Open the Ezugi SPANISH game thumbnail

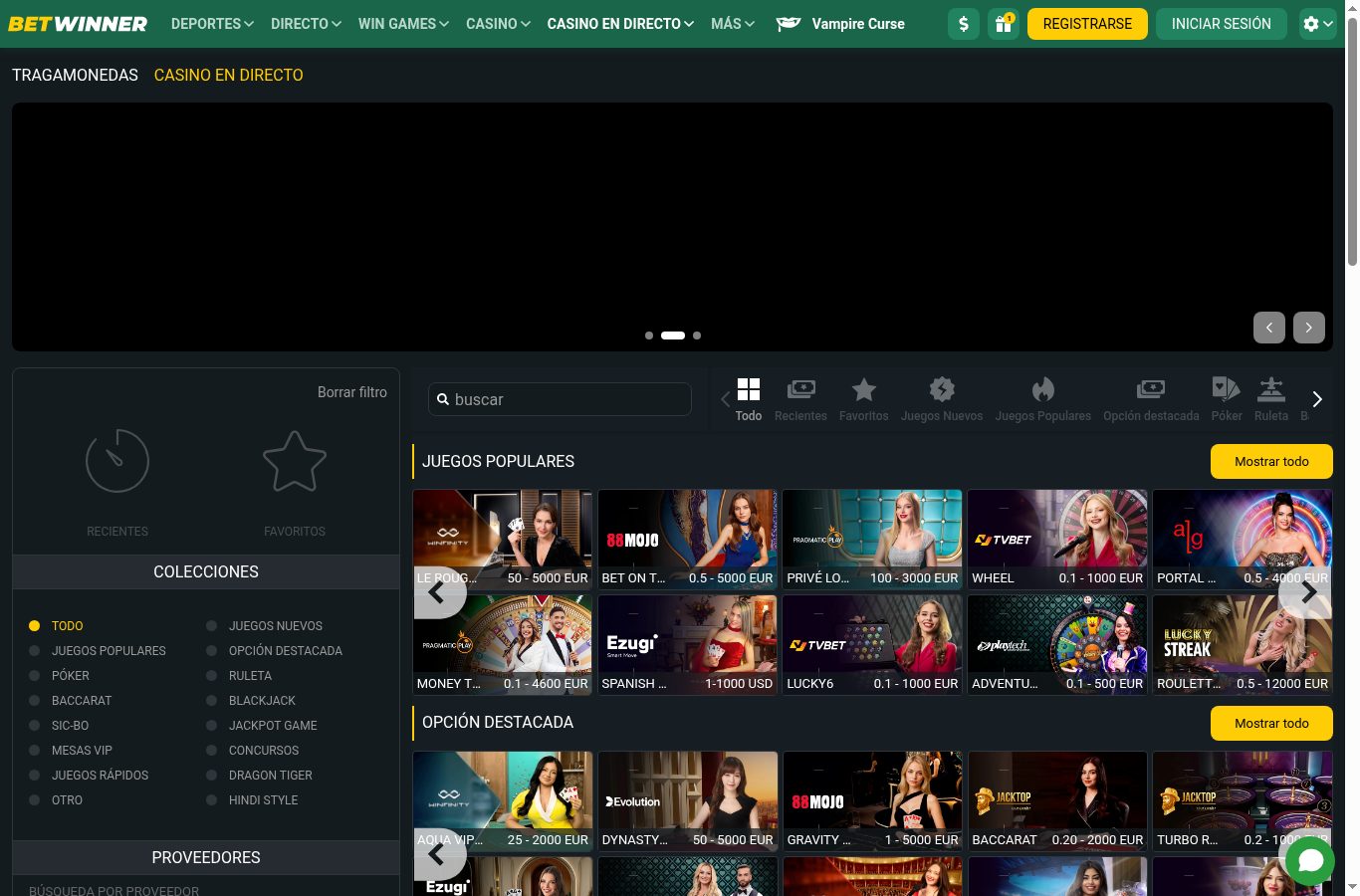point(687,645)
